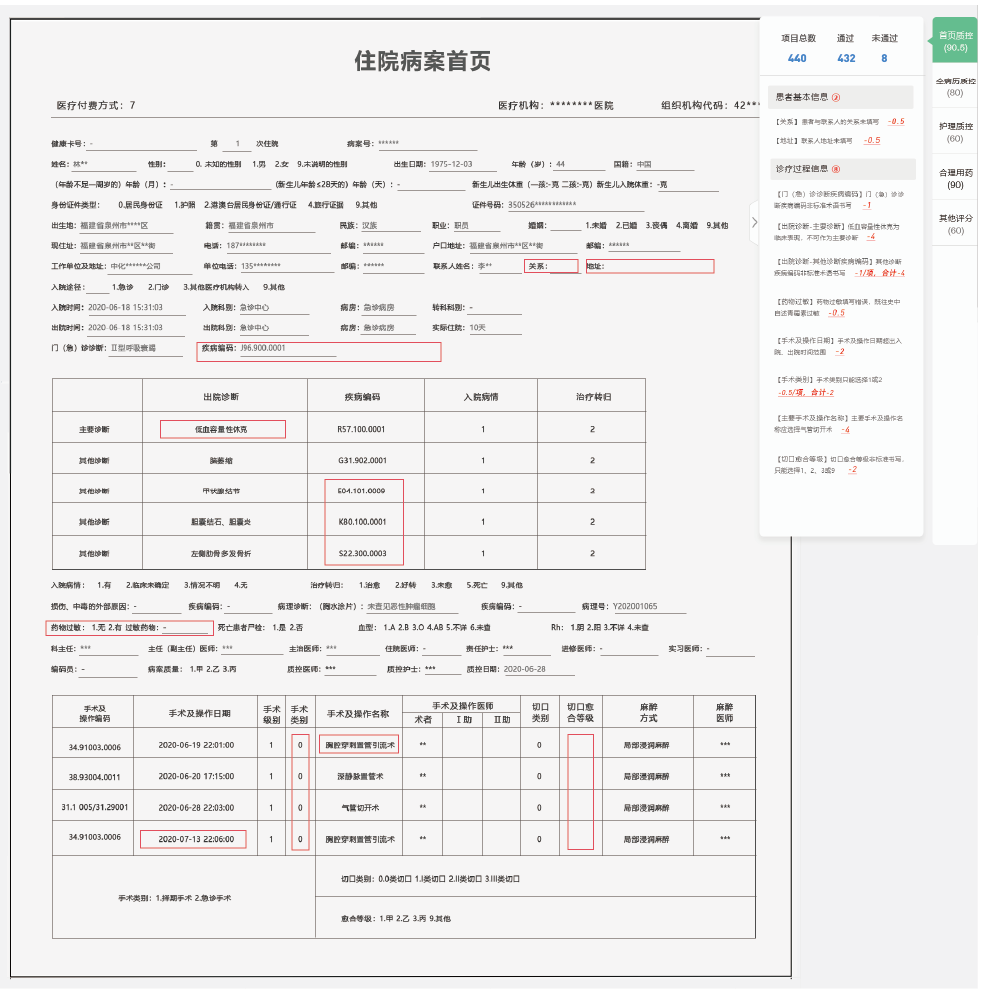The image size is (996, 992).
Task: Click disease code K80.100.0001
Action: (x=362, y=522)
